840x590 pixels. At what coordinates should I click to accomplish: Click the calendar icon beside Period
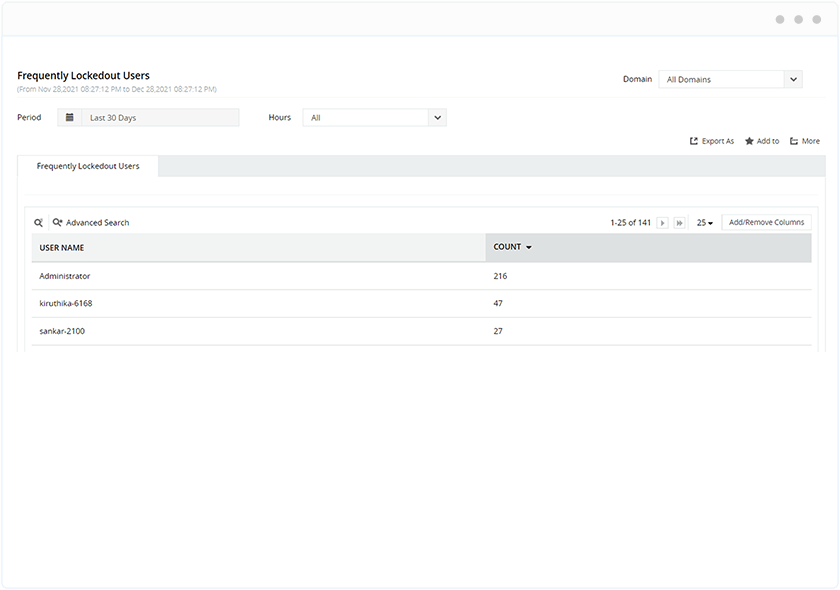(x=70, y=117)
